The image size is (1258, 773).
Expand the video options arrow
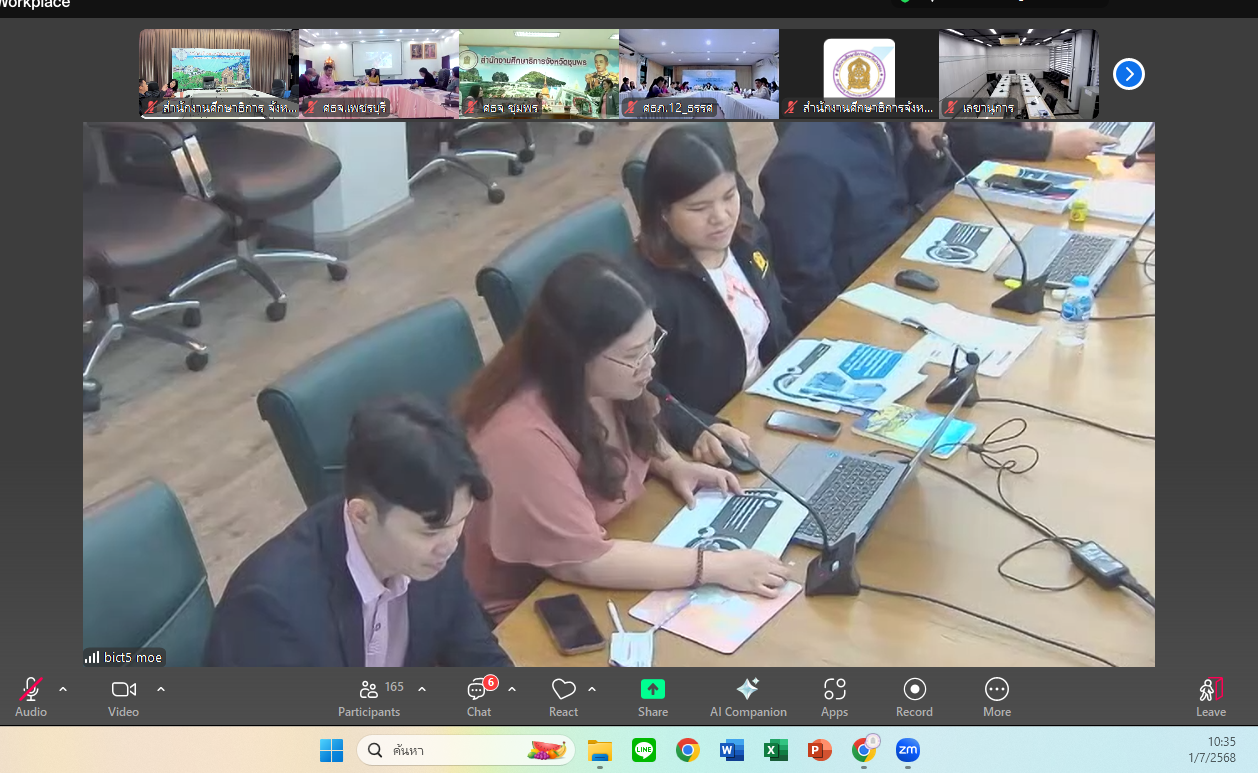tap(161, 689)
